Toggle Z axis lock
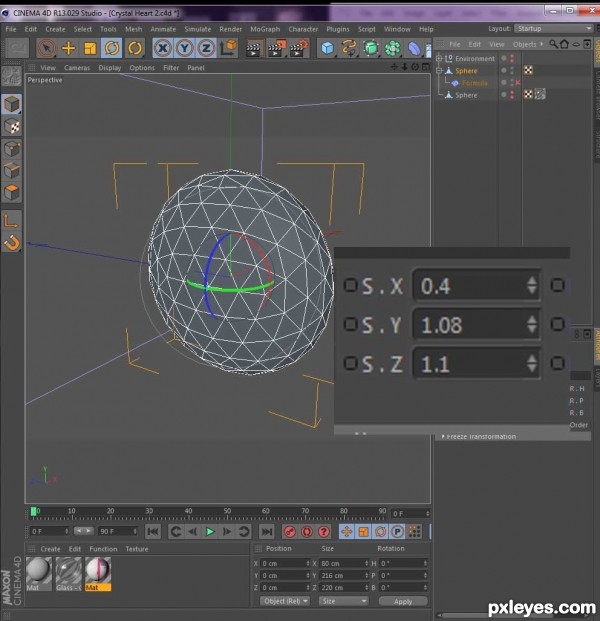This screenshot has height=621, width=600. pos(206,48)
